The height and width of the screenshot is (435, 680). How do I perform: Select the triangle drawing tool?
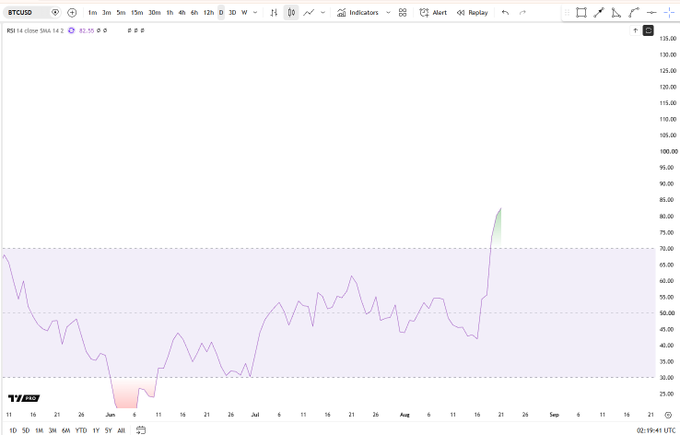click(x=616, y=13)
